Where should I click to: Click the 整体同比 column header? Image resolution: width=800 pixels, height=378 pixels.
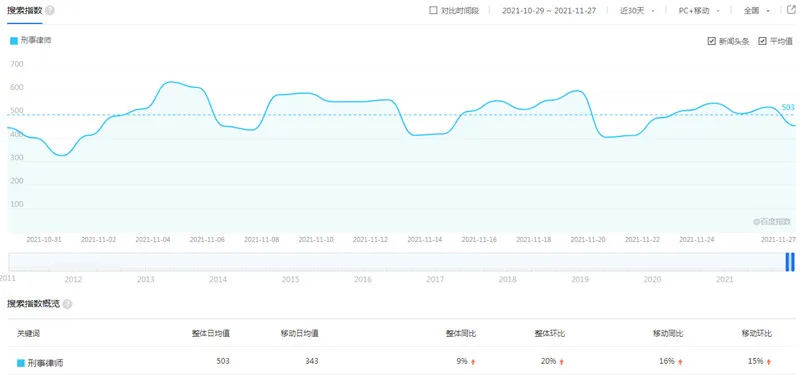point(461,334)
